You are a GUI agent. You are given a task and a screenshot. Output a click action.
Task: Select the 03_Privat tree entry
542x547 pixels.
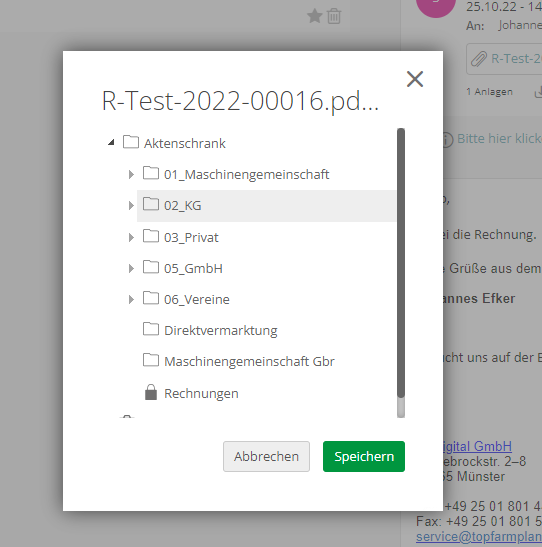click(191, 237)
